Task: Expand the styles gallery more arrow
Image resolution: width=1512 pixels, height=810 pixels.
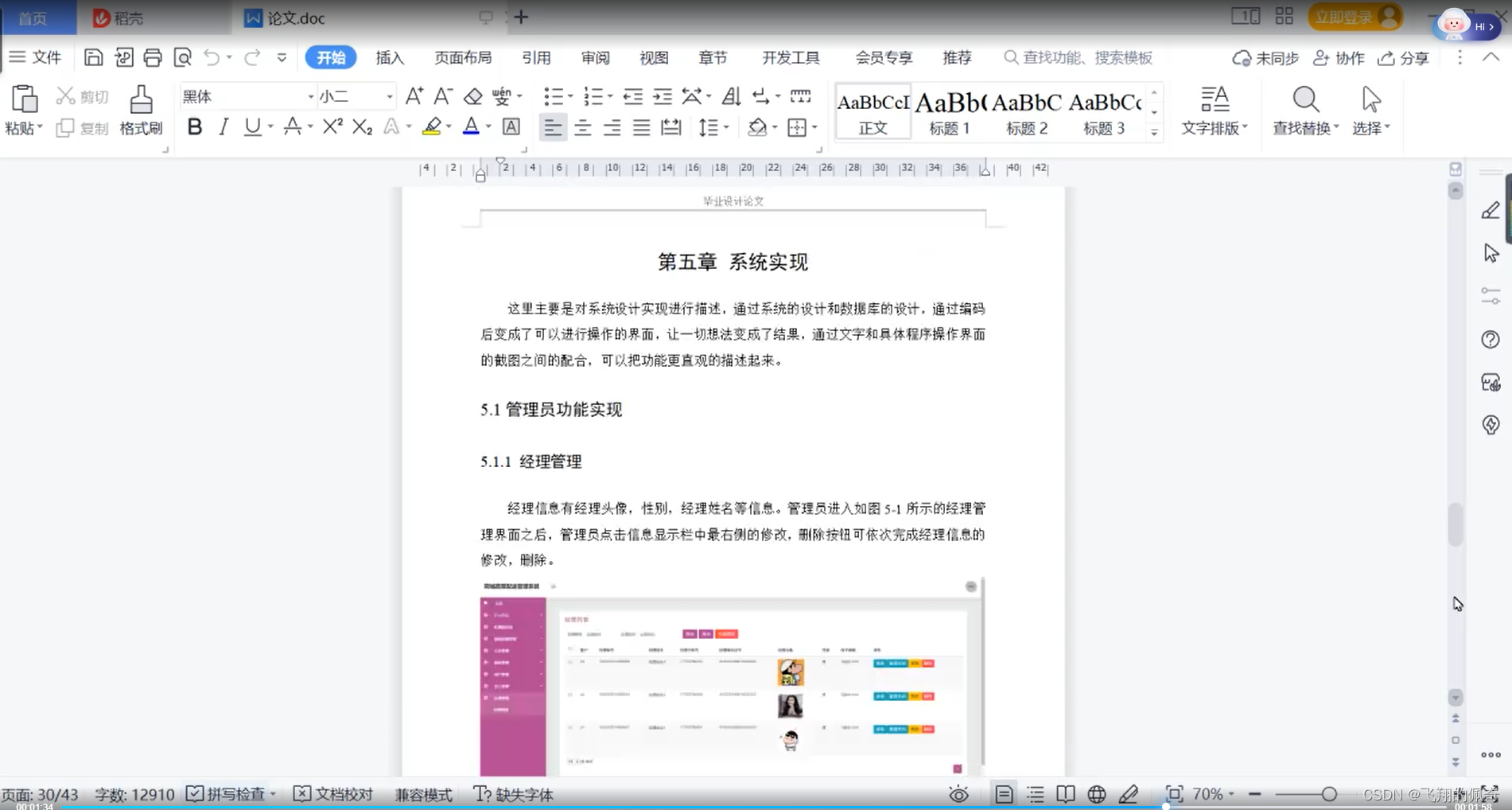Action: [x=1154, y=132]
